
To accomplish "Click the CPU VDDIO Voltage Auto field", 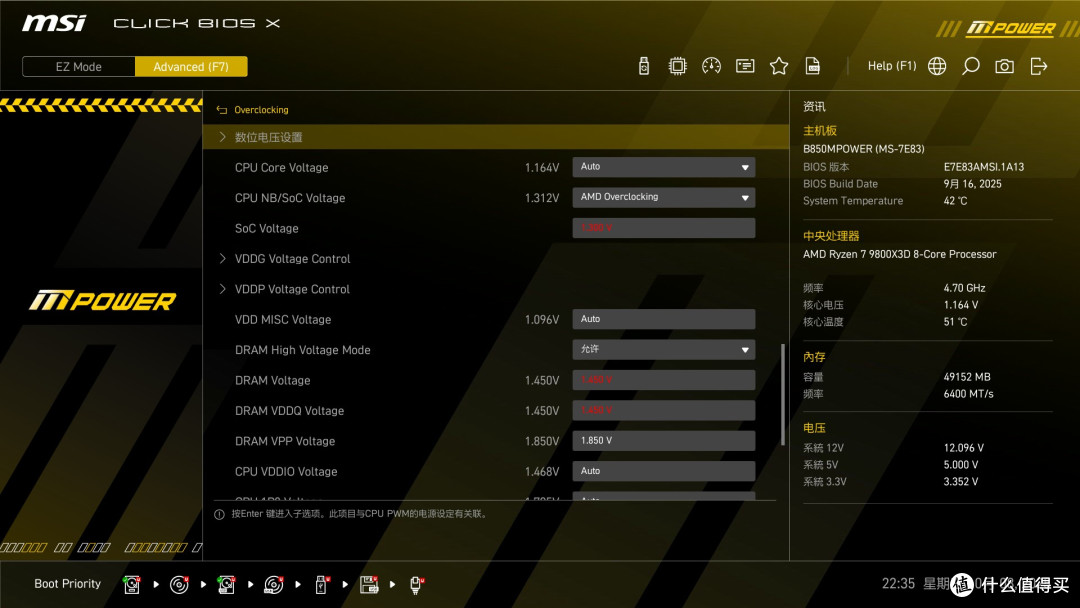I will coord(663,471).
